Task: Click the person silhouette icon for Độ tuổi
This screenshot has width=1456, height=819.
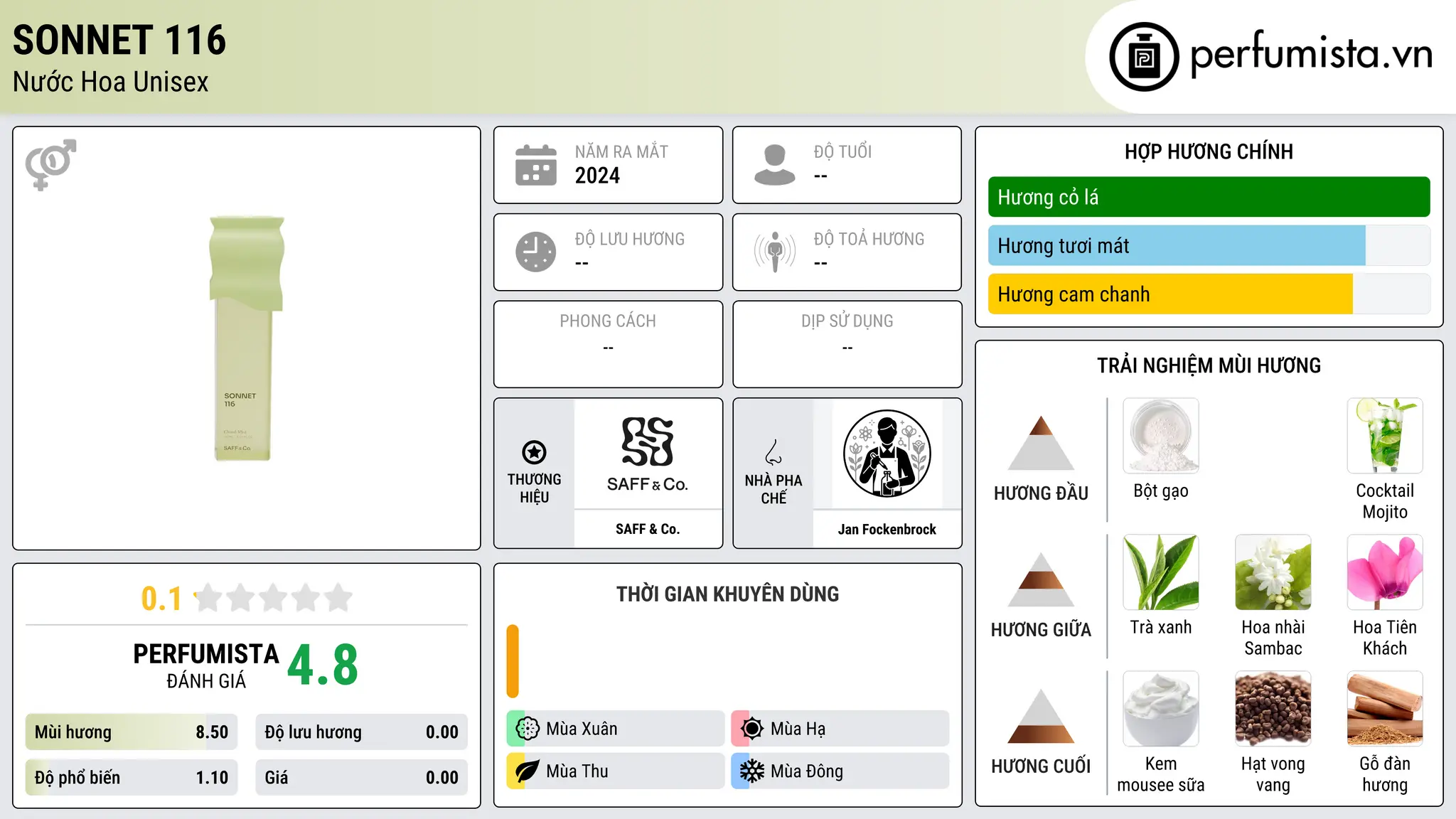Action: pos(774,165)
